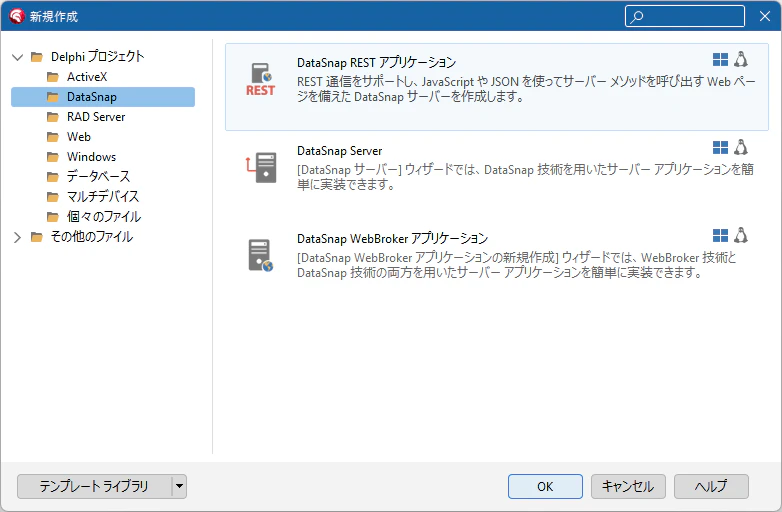Click the folder icon next to ActiveX

click(53, 77)
